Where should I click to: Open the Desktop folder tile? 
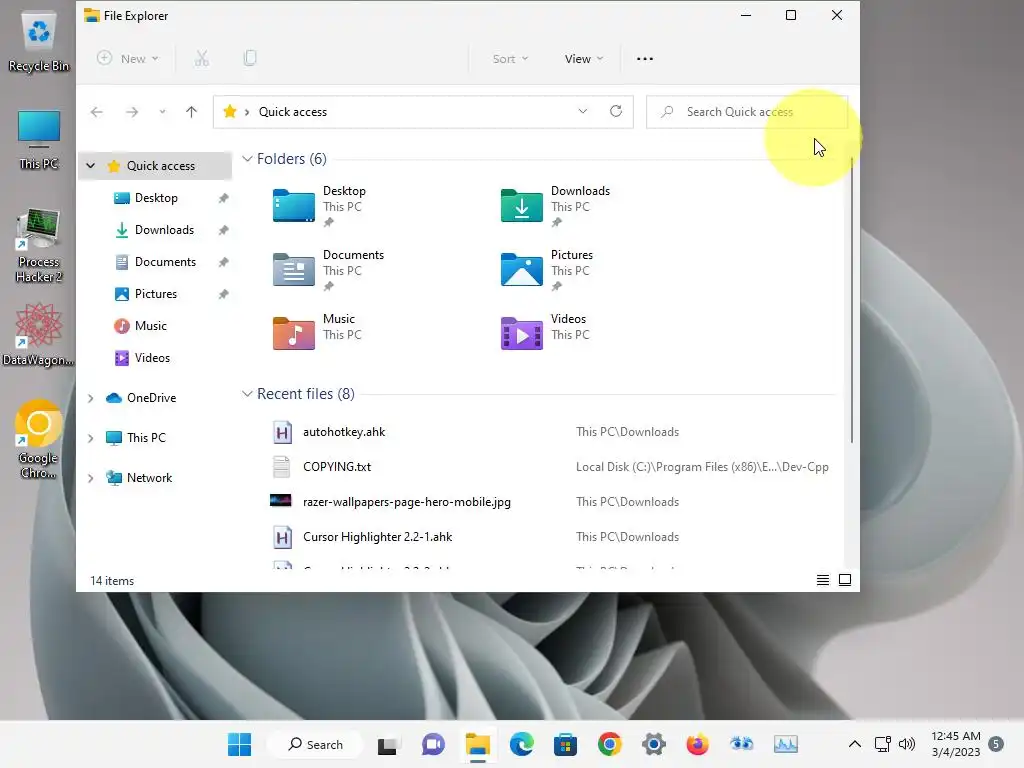tap(320, 206)
